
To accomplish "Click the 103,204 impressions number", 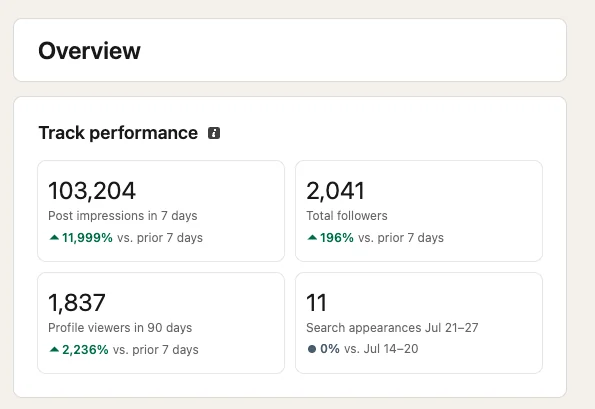I will (92, 190).
